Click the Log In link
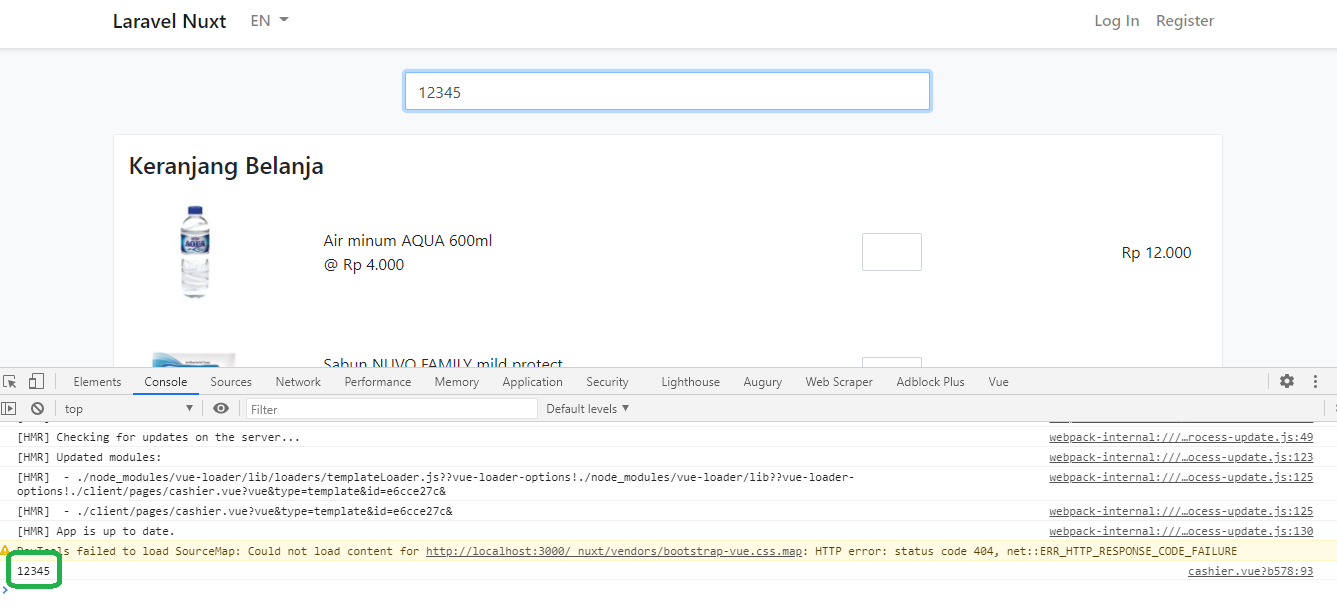The height and width of the screenshot is (611, 1337). tap(1116, 20)
